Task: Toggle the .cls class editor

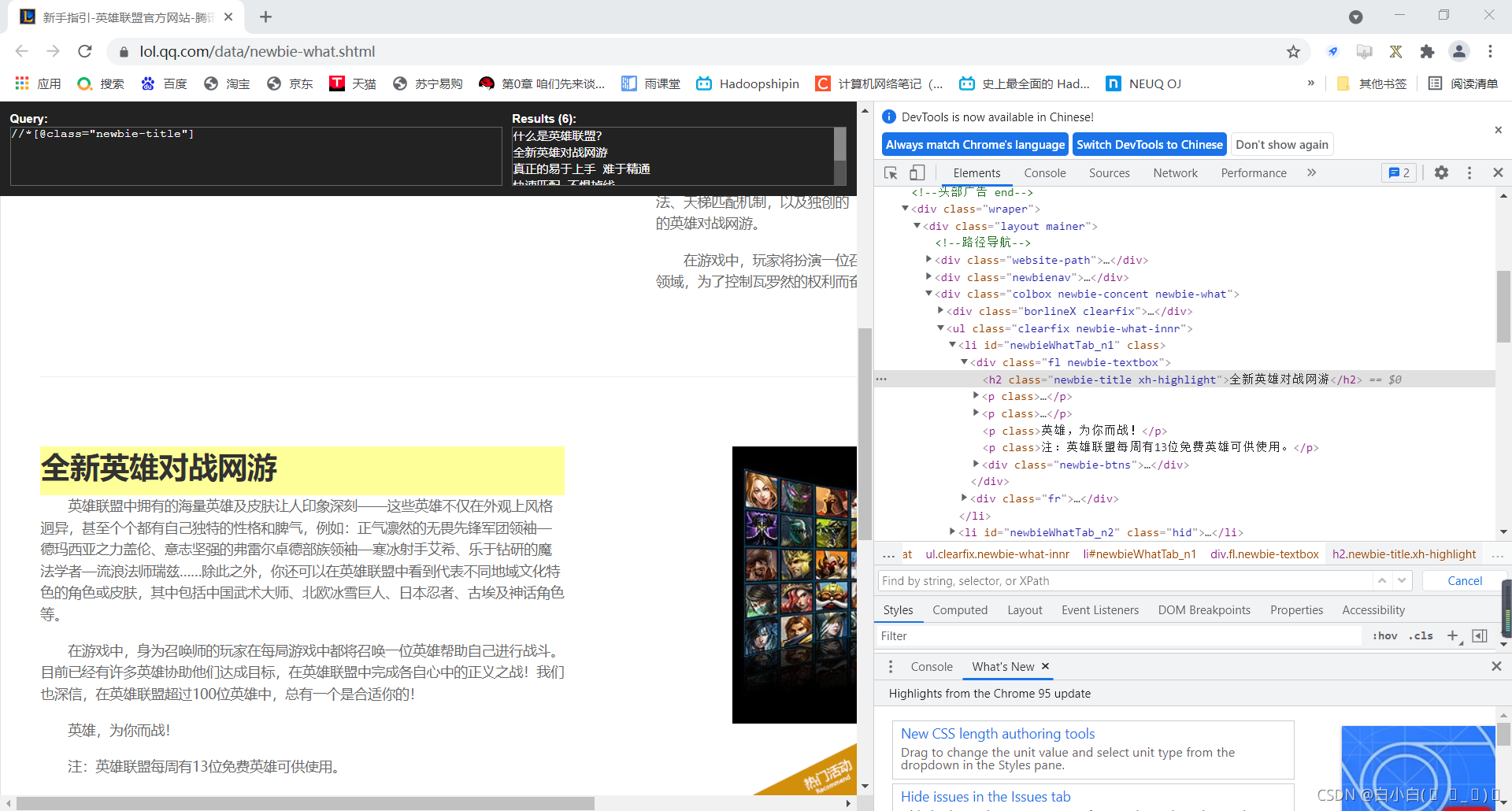Action: click(x=1421, y=635)
